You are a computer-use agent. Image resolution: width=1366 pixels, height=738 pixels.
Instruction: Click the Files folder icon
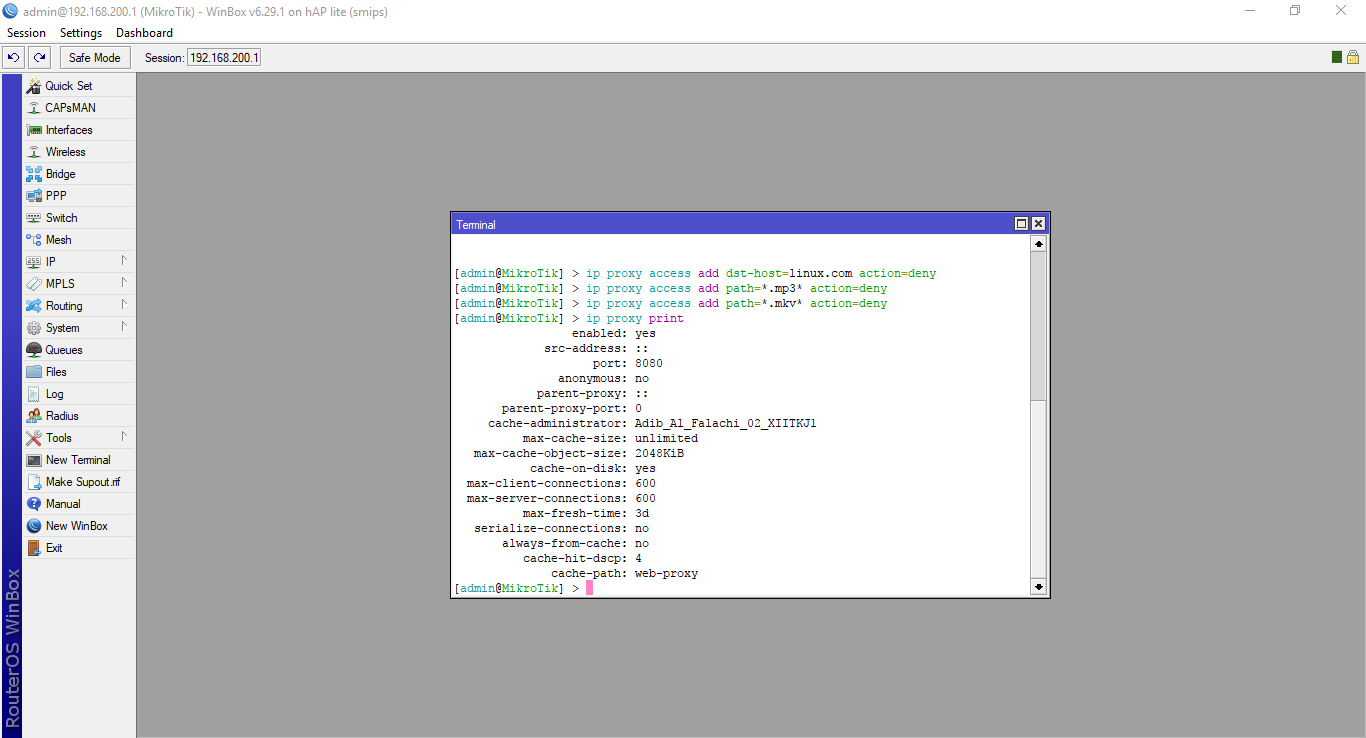point(34,372)
